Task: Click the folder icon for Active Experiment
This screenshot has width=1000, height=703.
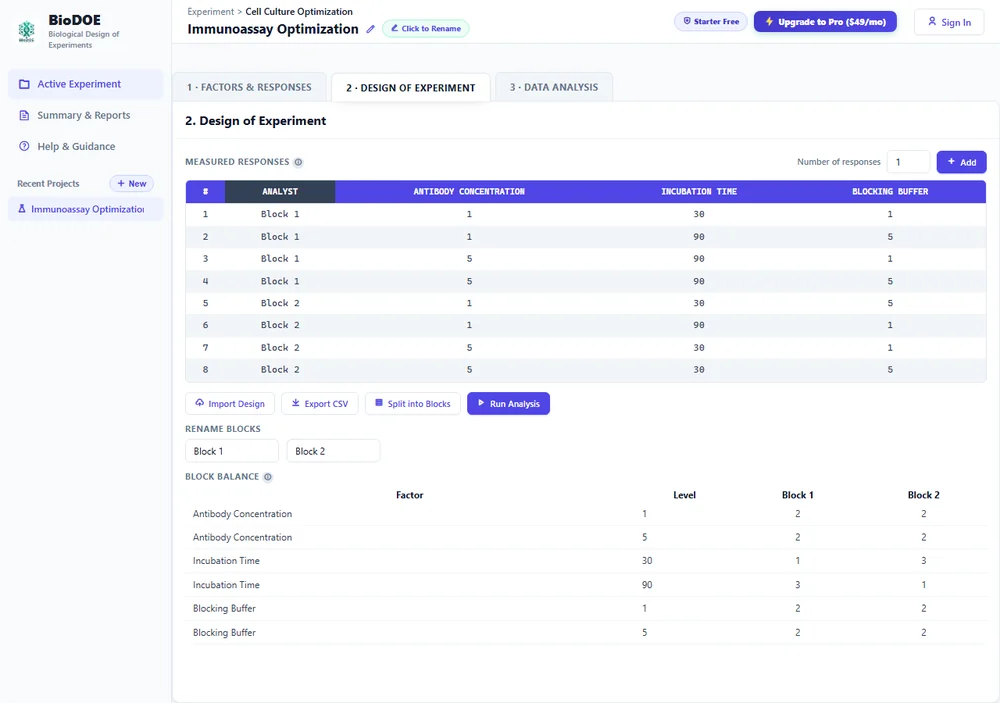Action: coord(24,84)
